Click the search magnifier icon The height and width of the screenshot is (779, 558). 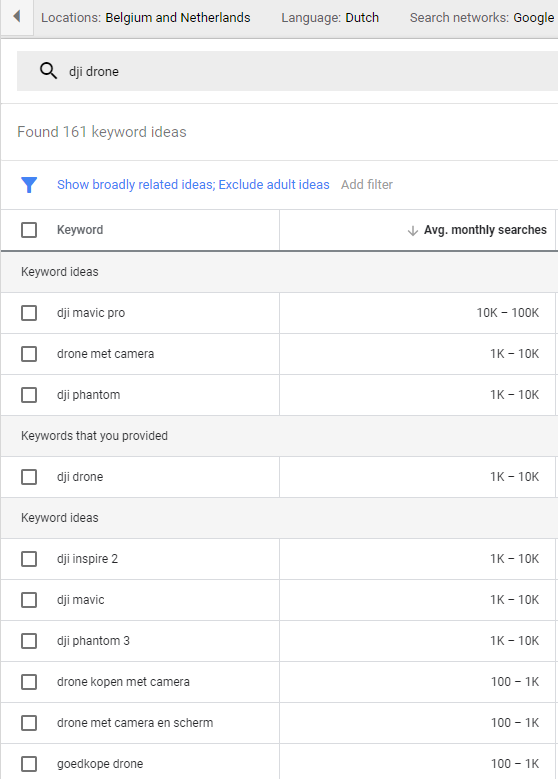tap(48, 71)
